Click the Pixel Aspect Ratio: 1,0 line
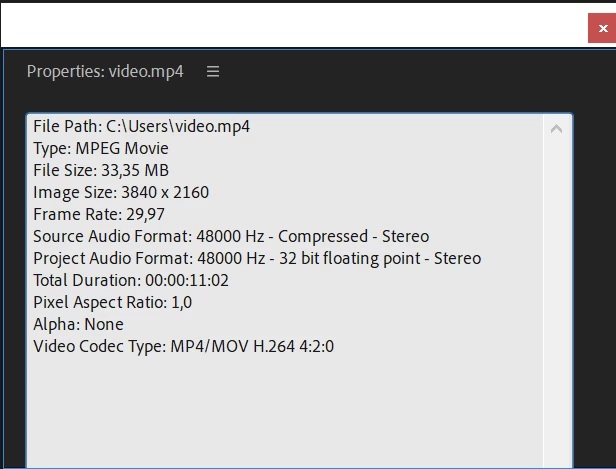Viewport: 616px width, 469px height. point(112,302)
